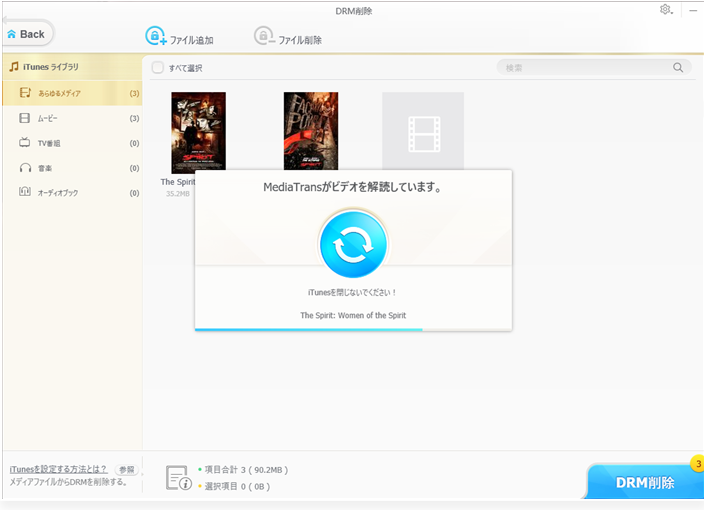The width and height of the screenshot is (704, 510).
Task: Click 選択項目 0 (0B) text
Action: pos(237,486)
